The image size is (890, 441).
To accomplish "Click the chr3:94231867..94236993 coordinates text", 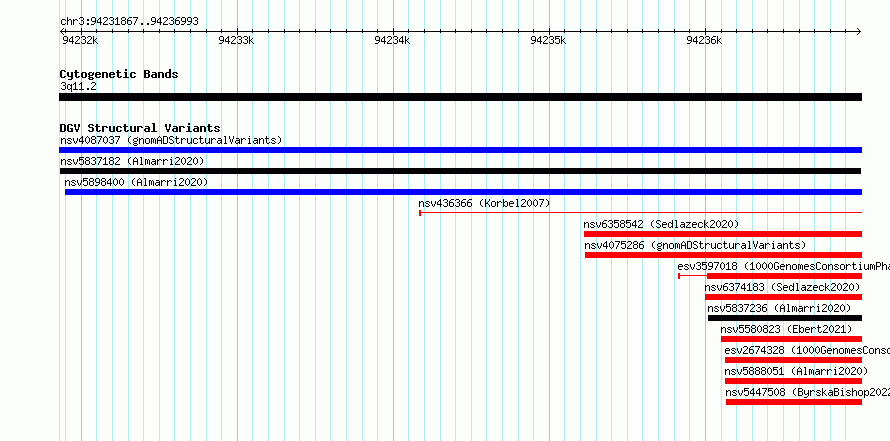I will [129, 22].
